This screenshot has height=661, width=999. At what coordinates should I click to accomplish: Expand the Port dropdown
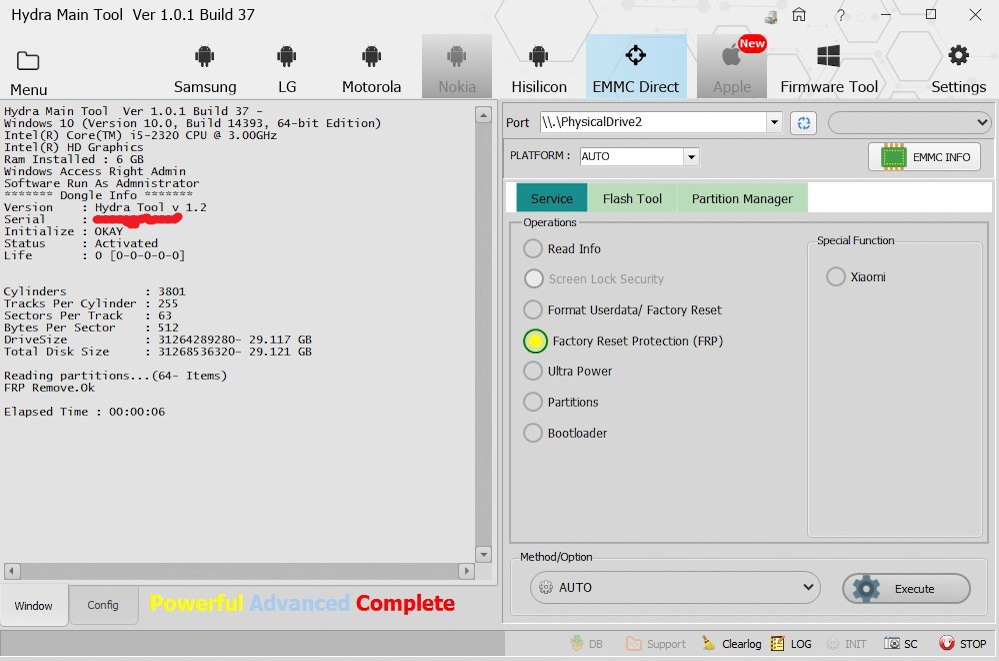[774, 122]
